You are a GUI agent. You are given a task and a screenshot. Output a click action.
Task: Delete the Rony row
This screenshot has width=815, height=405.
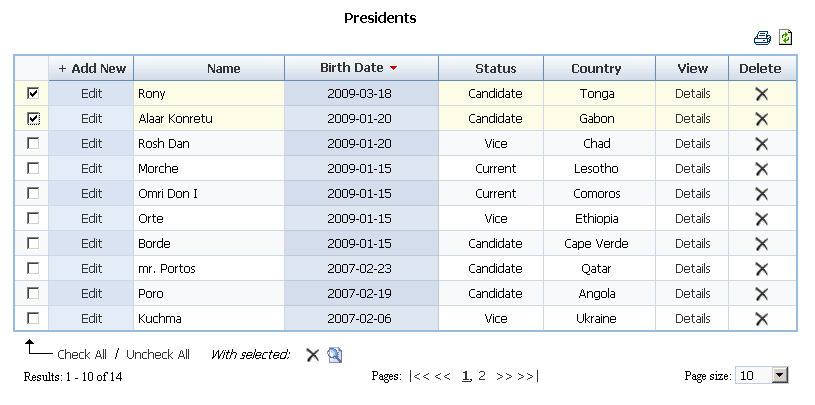click(761, 94)
